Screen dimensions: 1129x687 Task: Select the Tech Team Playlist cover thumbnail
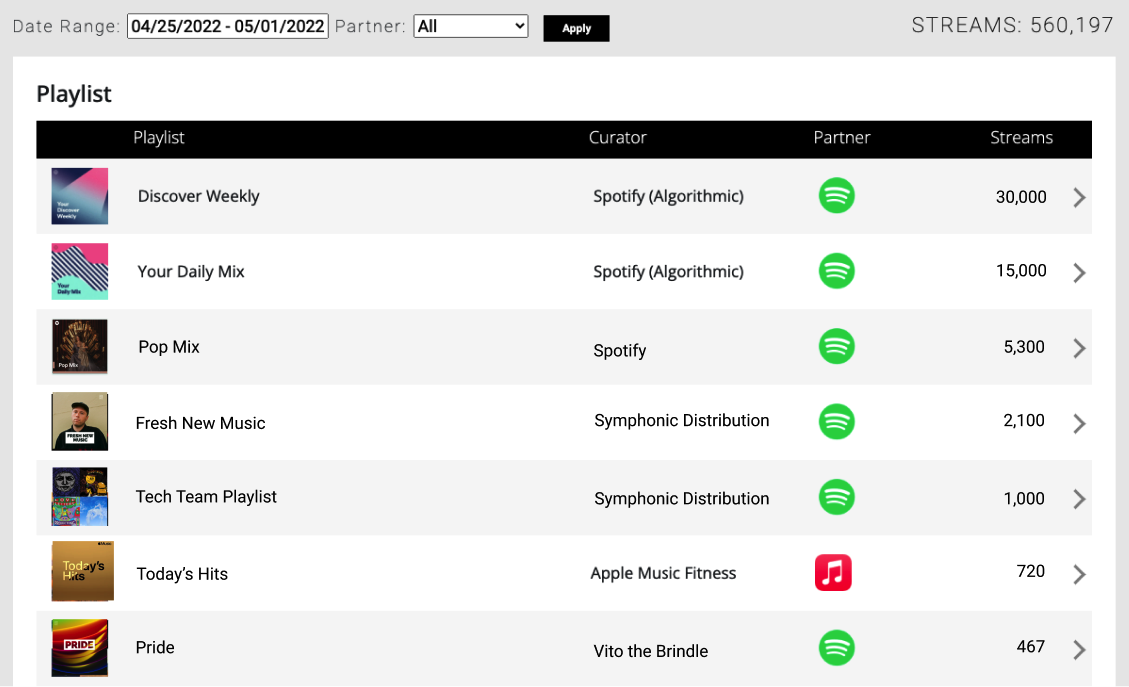point(80,497)
